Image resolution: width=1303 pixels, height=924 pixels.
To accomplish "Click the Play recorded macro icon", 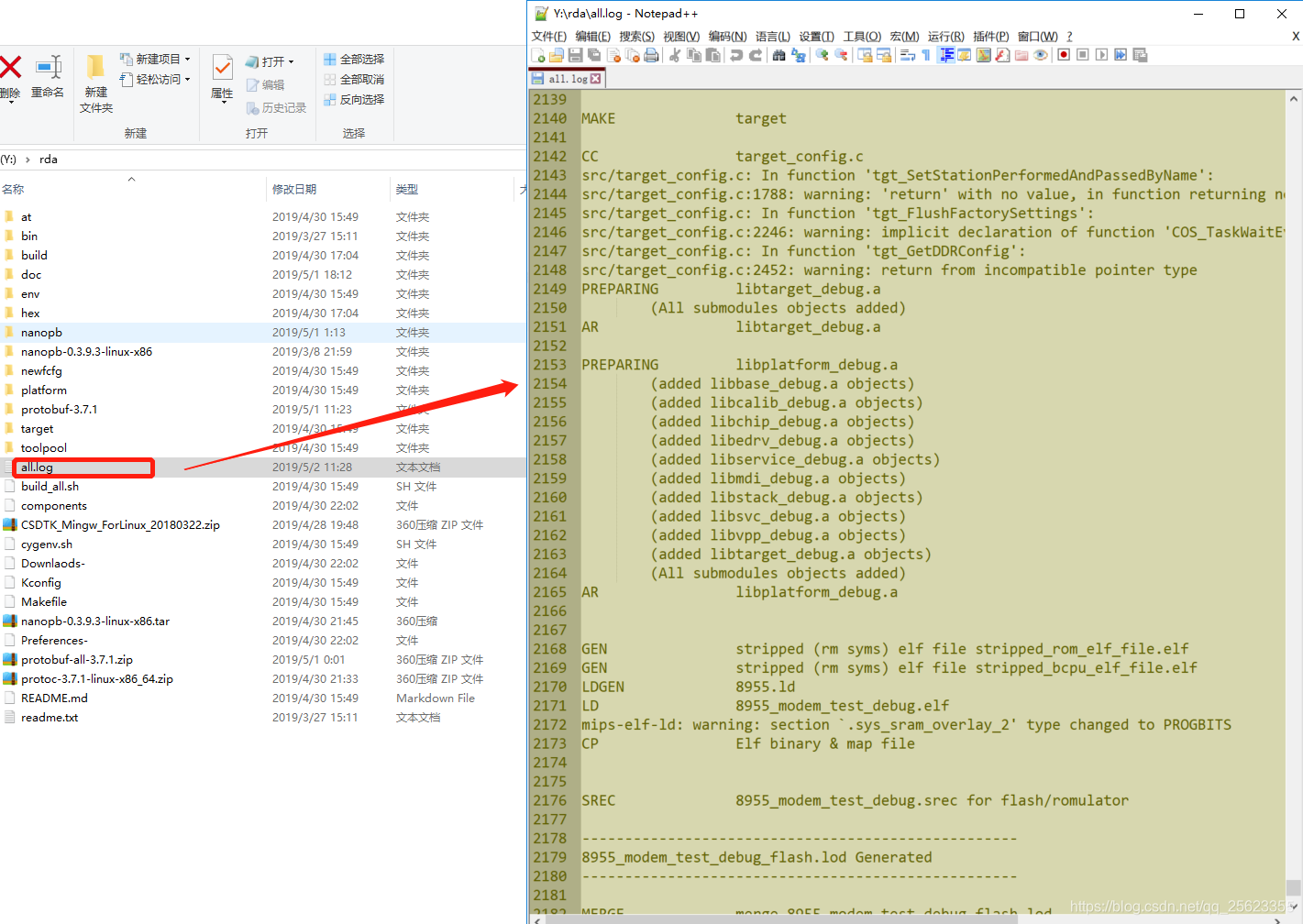I will pos(1102,55).
